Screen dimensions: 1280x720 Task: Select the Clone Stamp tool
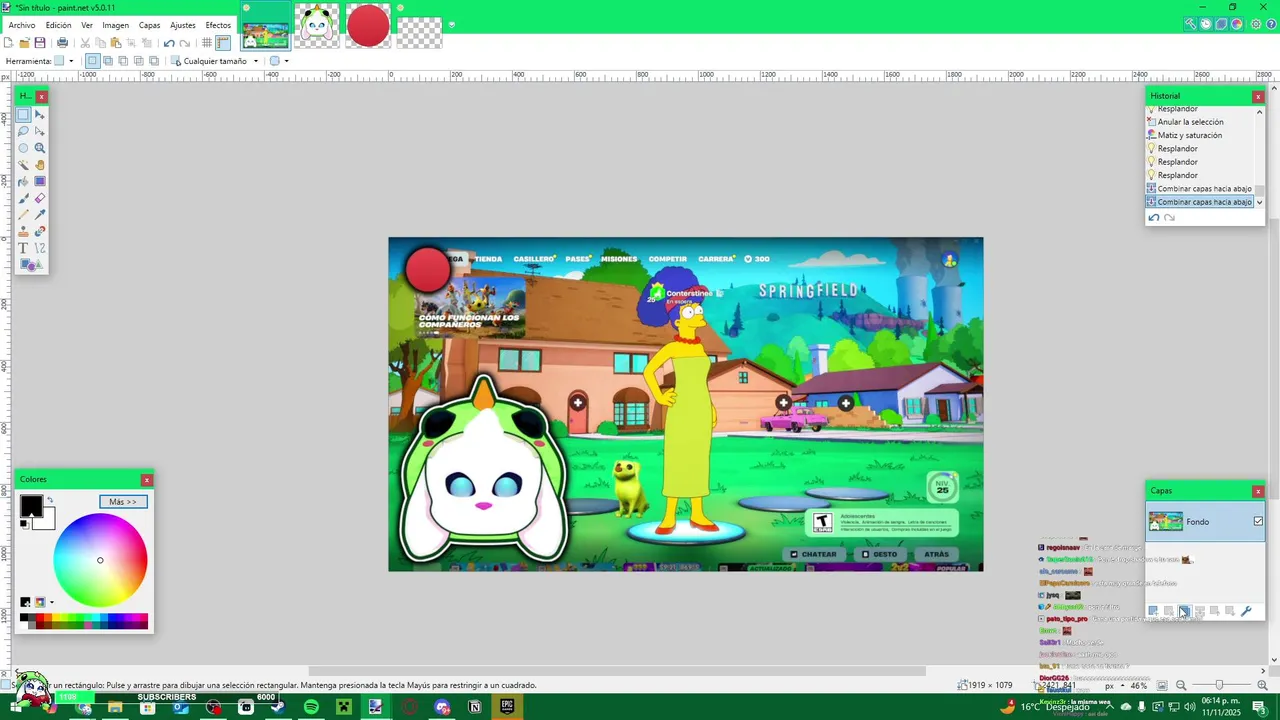point(23,231)
